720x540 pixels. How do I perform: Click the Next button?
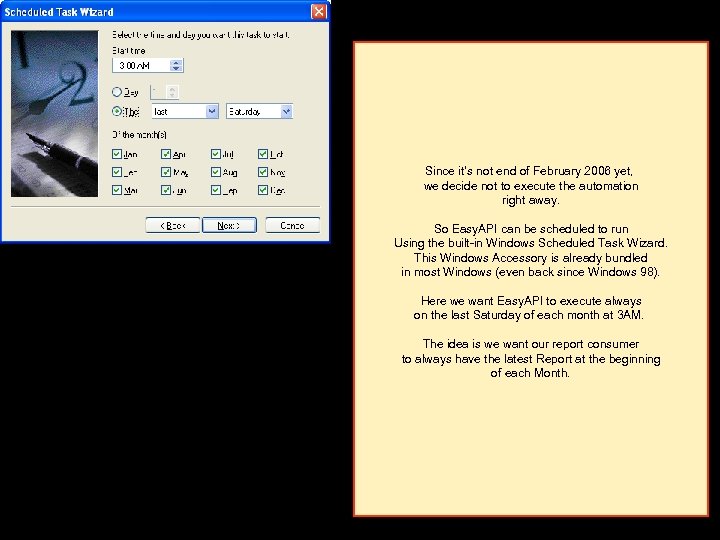click(x=229, y=225)
